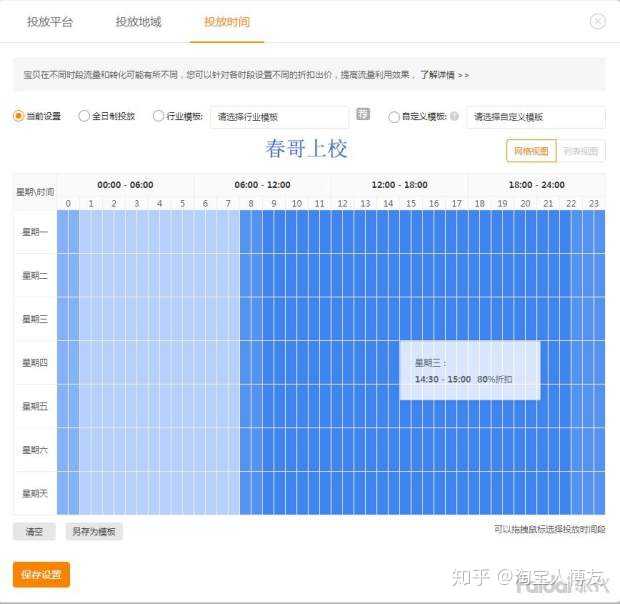
Task: Open the 请选择行业模板 dropdown
Action: [279, 117]
